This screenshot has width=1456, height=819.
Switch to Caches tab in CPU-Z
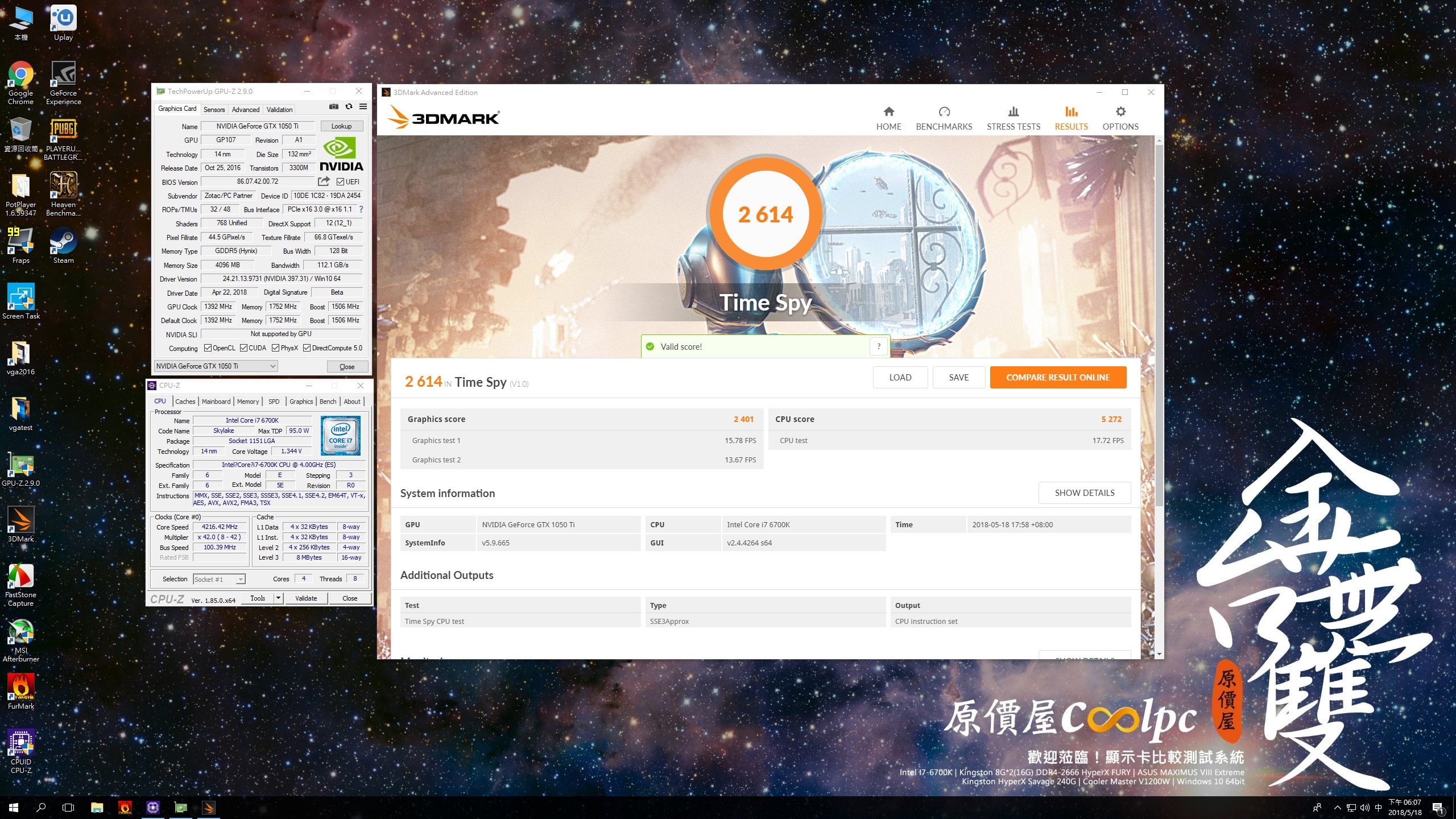[x=185, y=402]
